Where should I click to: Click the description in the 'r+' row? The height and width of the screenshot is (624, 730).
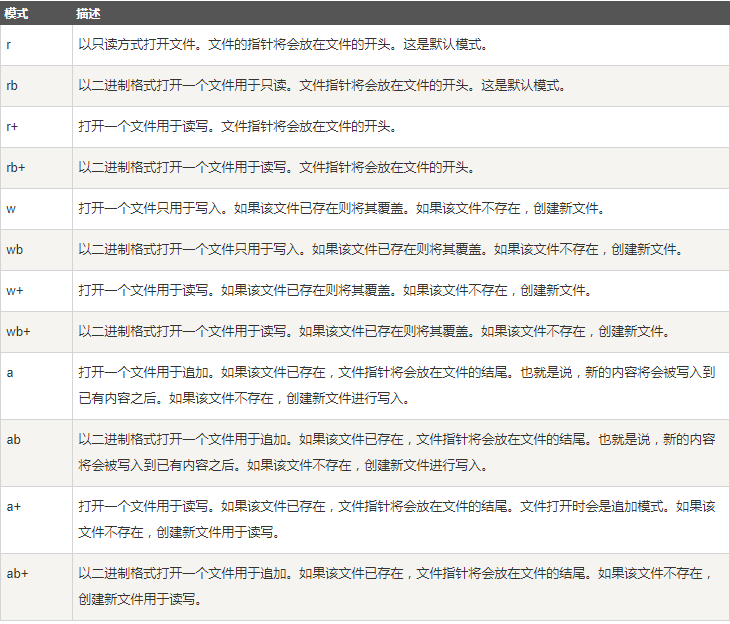[x=238, y=127]
